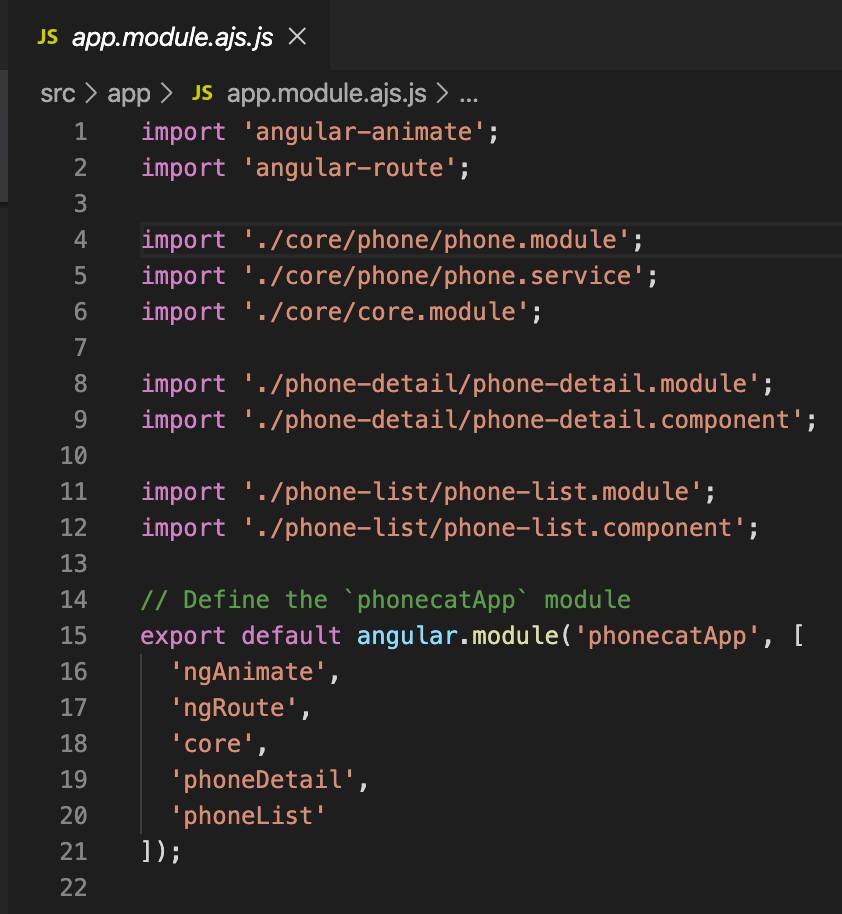Expand the chevron after app.module.ajs.js breadcrumb
842x914 pixels.
coord(443,94)
